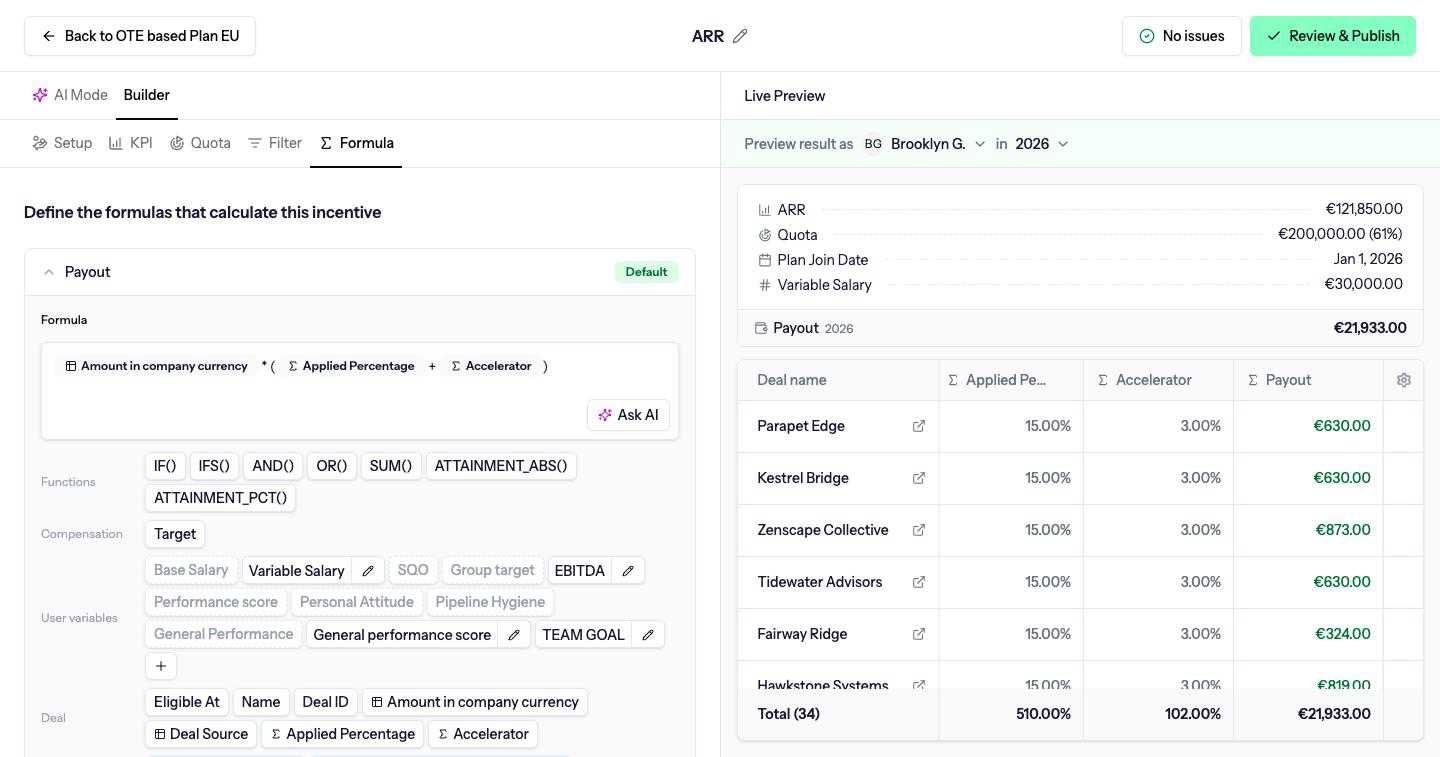This screenshot has width=1440, height=757.
Task: Select the Amount in company currency formula token
Action: [x=157, y=366]
